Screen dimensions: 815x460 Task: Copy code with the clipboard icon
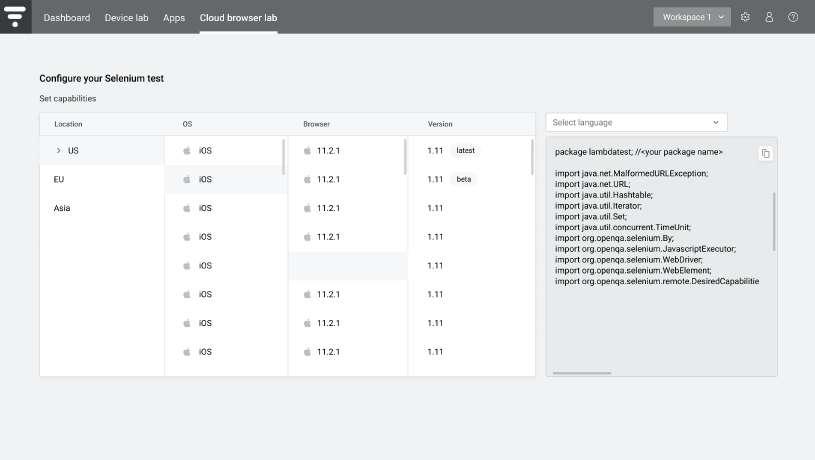[766, 153]
